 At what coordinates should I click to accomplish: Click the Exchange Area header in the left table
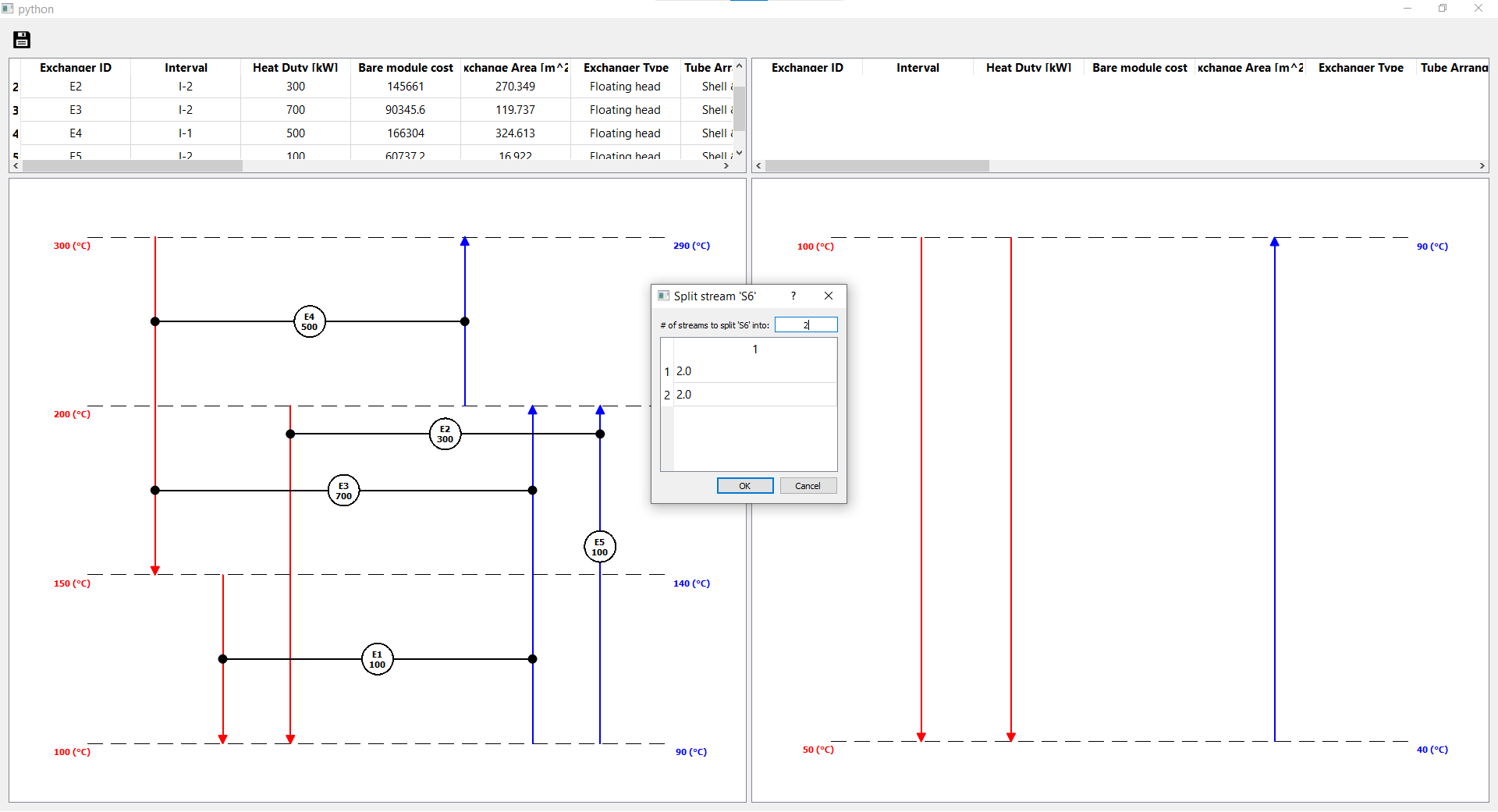[516, 68]
